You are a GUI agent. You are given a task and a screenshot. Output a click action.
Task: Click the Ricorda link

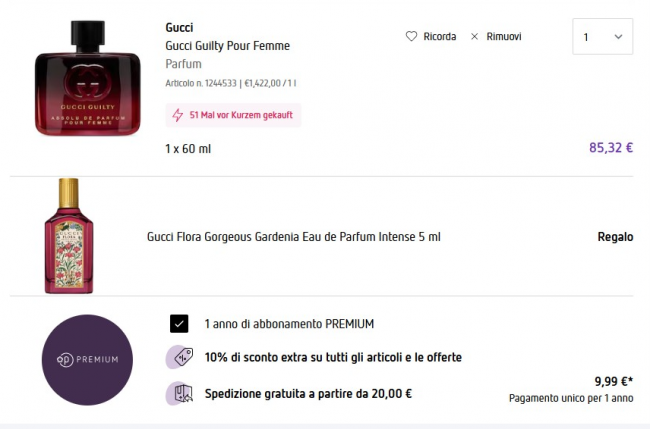pos(439,37)
